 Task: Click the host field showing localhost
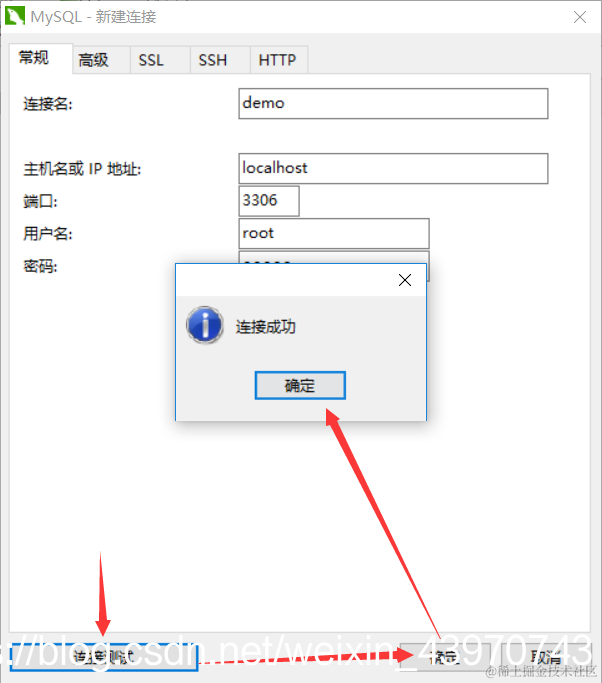coord(393,168)
